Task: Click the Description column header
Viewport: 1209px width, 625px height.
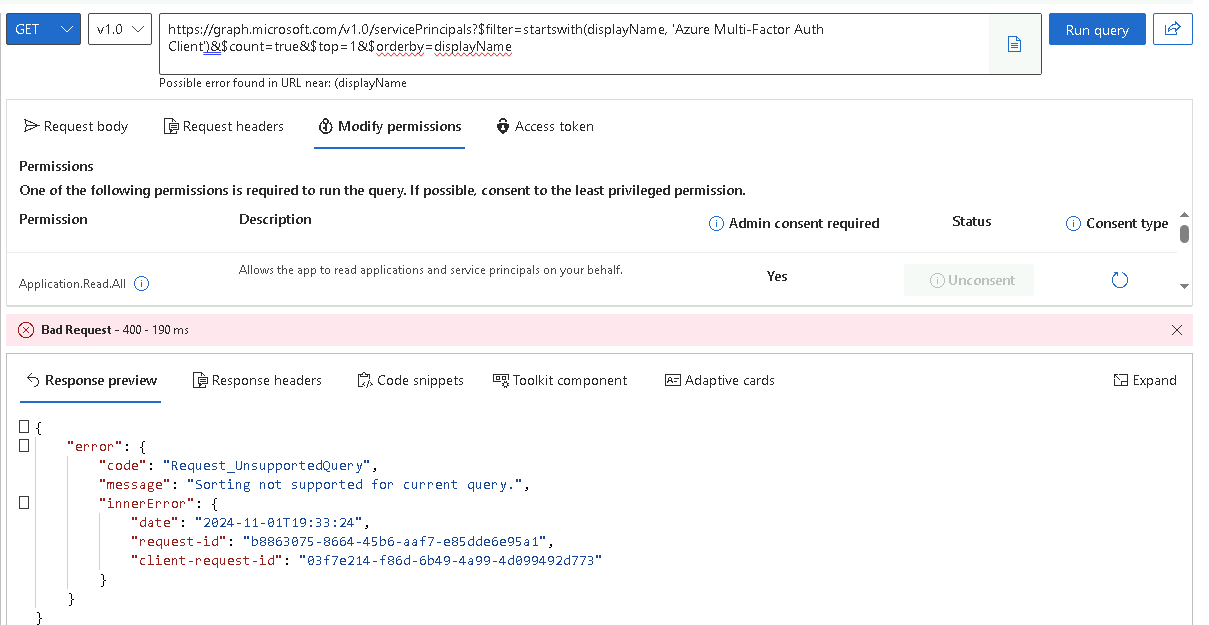Action: 275,219
